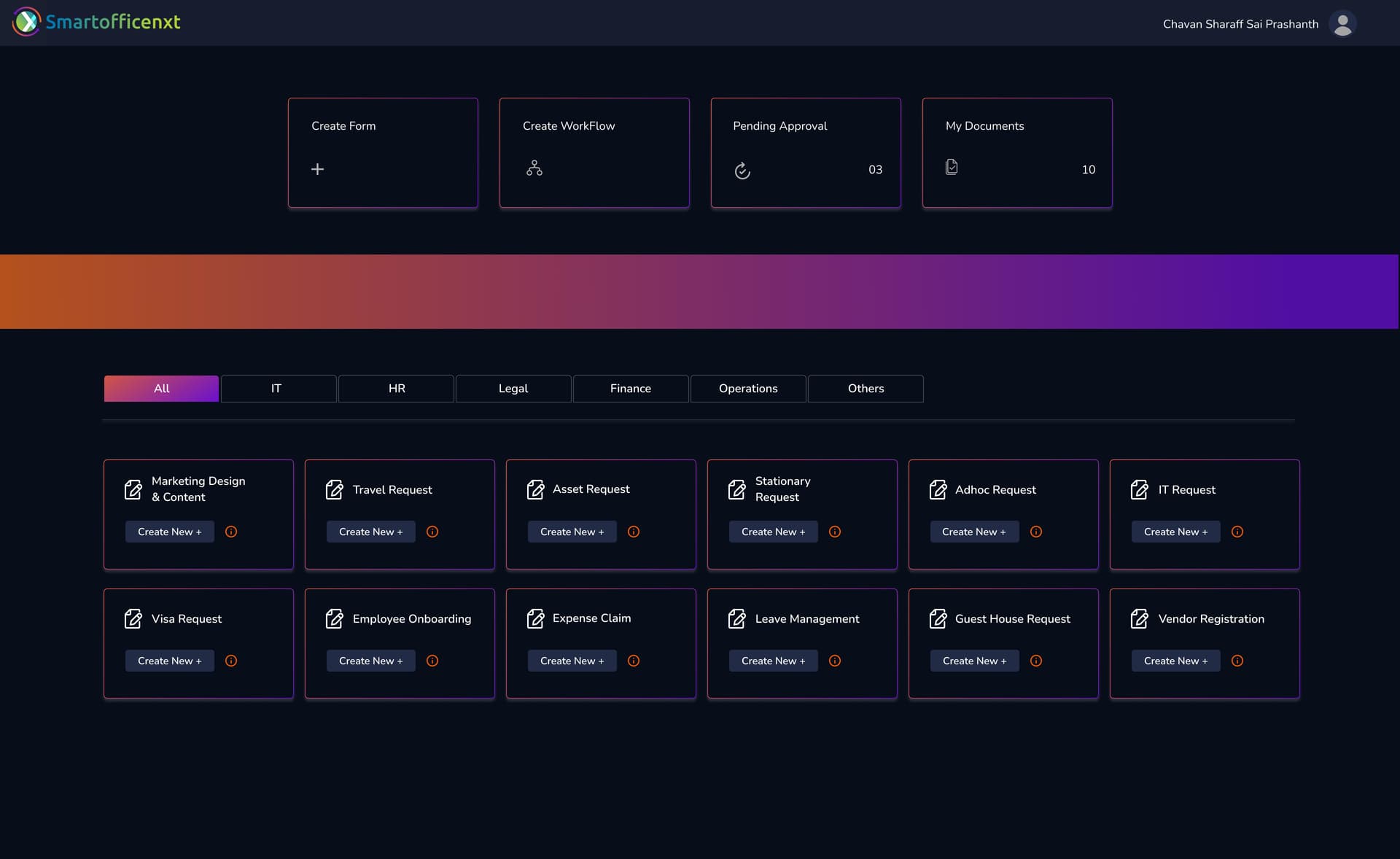Open the My Documents card showing count 10
The height and width of the screenshot is (859, 1400).
tap(1017, 153)
